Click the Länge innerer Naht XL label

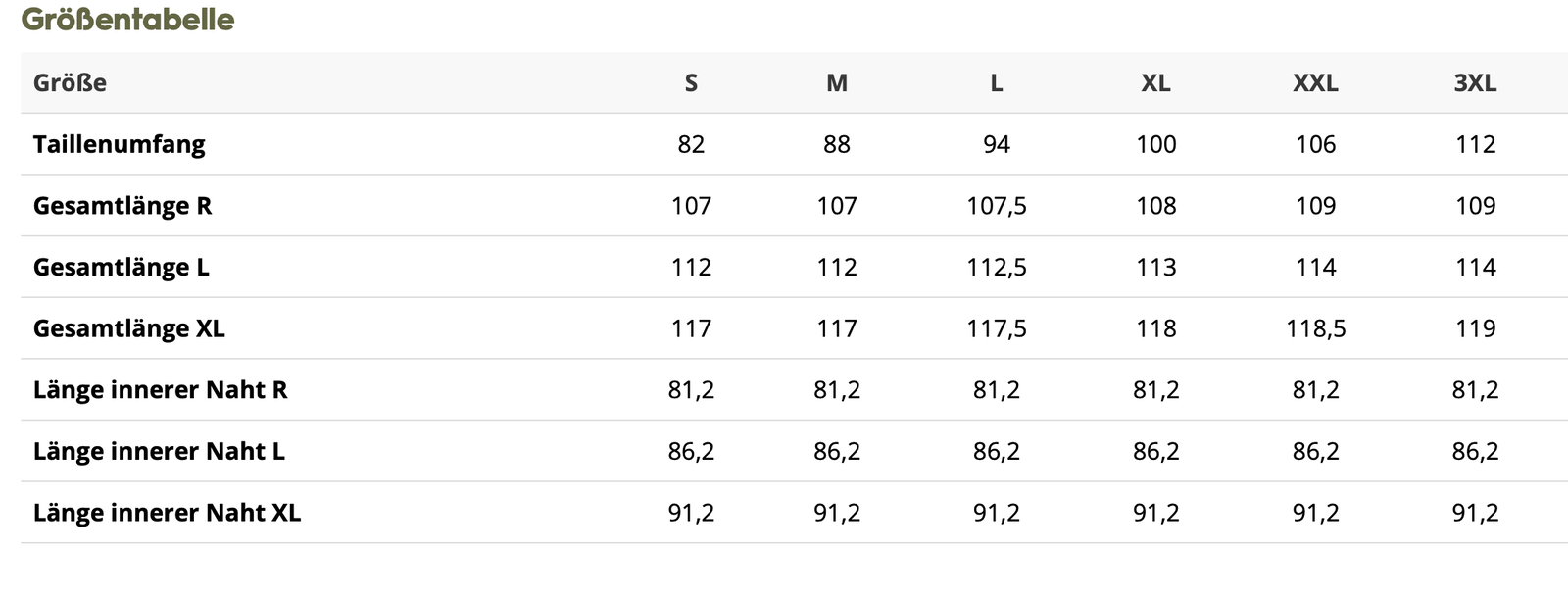pyautogui.click(x=167, y=513)
